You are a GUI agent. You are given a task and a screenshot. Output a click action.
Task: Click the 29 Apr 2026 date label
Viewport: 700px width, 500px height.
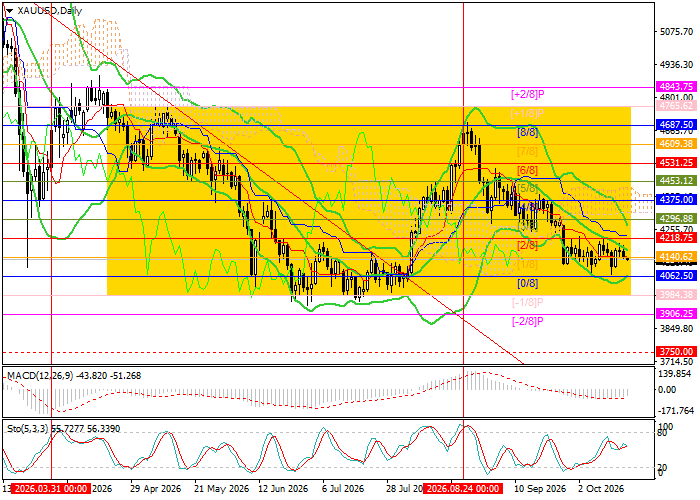(x=156, y=488)
